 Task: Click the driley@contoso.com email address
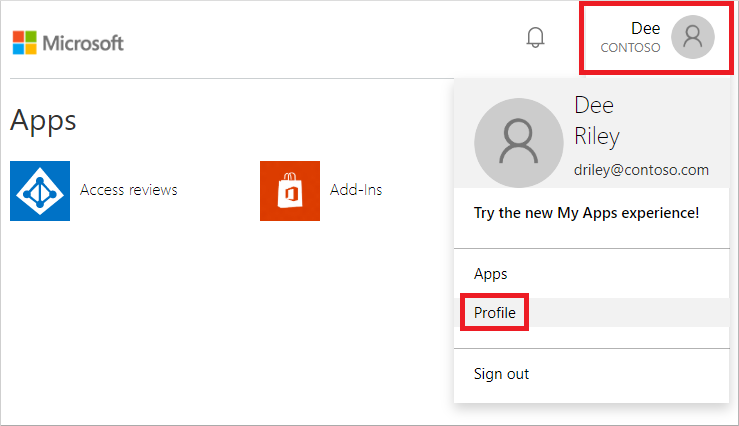click(641, 170)
